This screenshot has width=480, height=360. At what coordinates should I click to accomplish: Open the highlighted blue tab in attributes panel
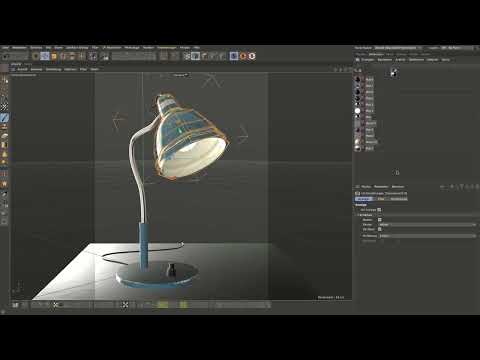coord(364,199)
